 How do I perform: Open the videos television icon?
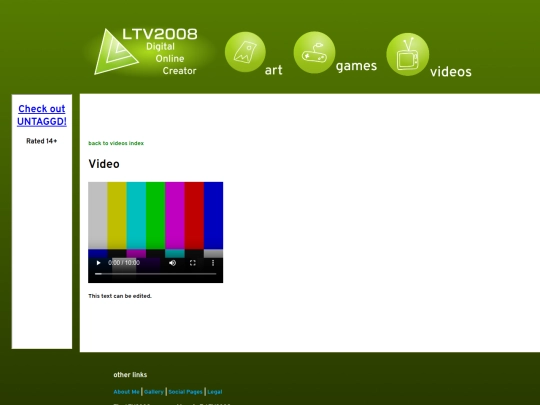[408, 54]
